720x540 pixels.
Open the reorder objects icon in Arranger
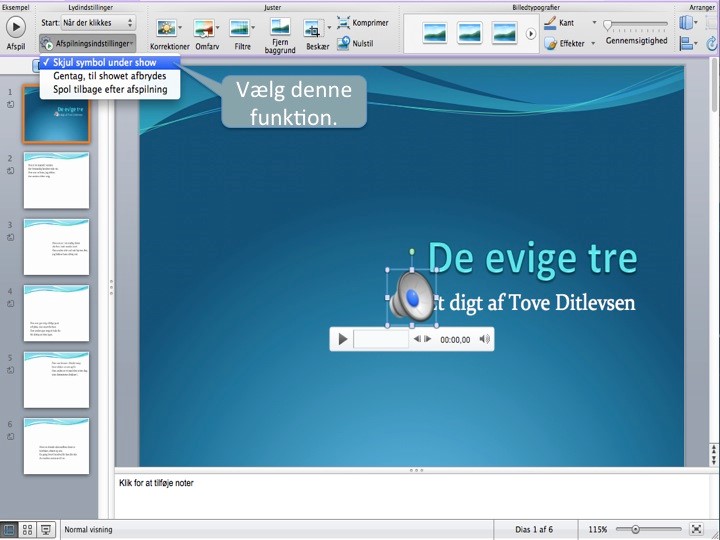(x=686, y=22)
